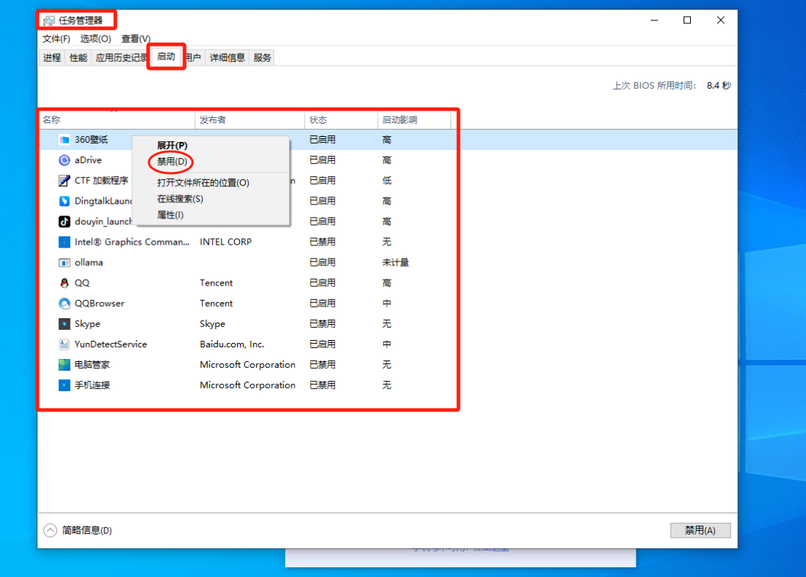Click the INTEL CORP publisher cell
This screenshot has height=577, width=806.
(x=226, y=242)
